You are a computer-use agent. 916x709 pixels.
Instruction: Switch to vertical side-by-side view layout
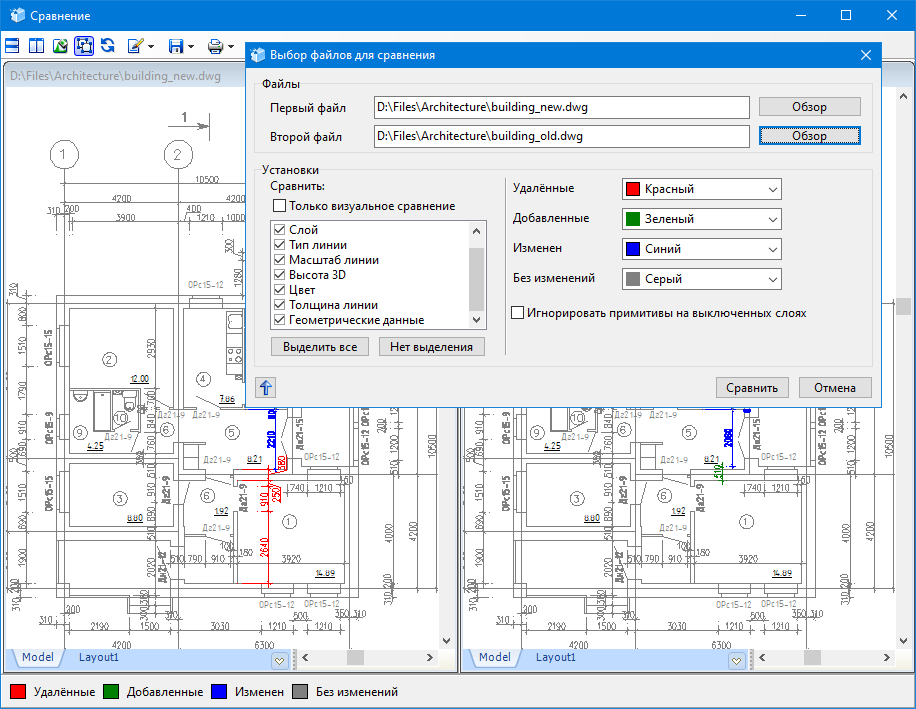click(36, 46)
